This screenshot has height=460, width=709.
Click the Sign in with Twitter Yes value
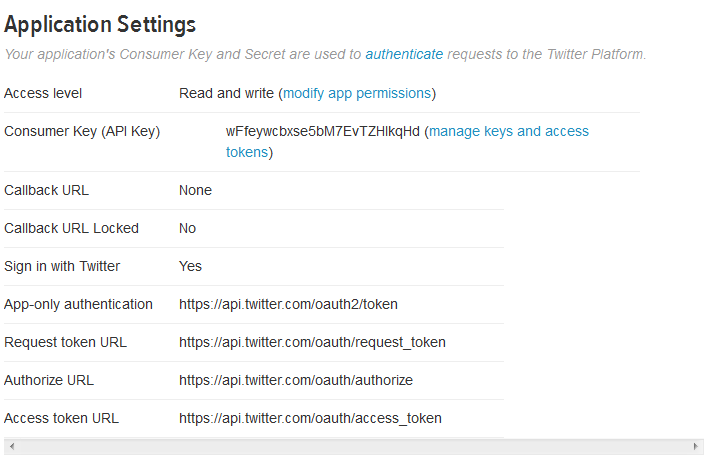point(190,266)
